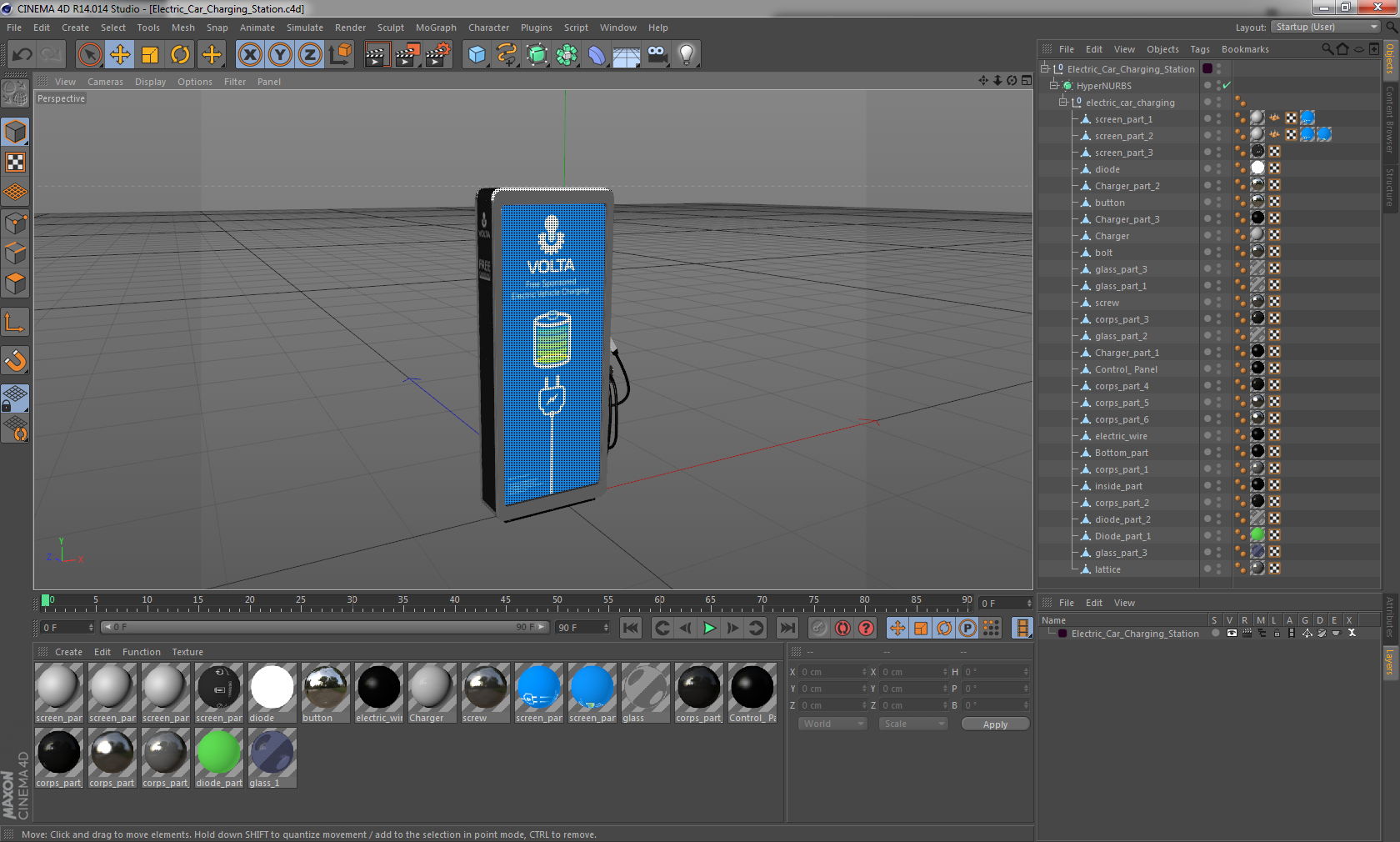Open the MoGraph menu
This screenshot has height=842, width=1400.
click(436, 28)
